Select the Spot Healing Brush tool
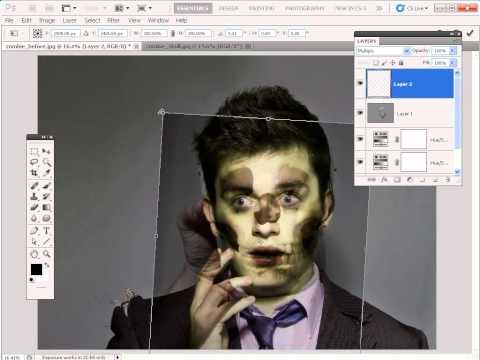 (34, 186)
